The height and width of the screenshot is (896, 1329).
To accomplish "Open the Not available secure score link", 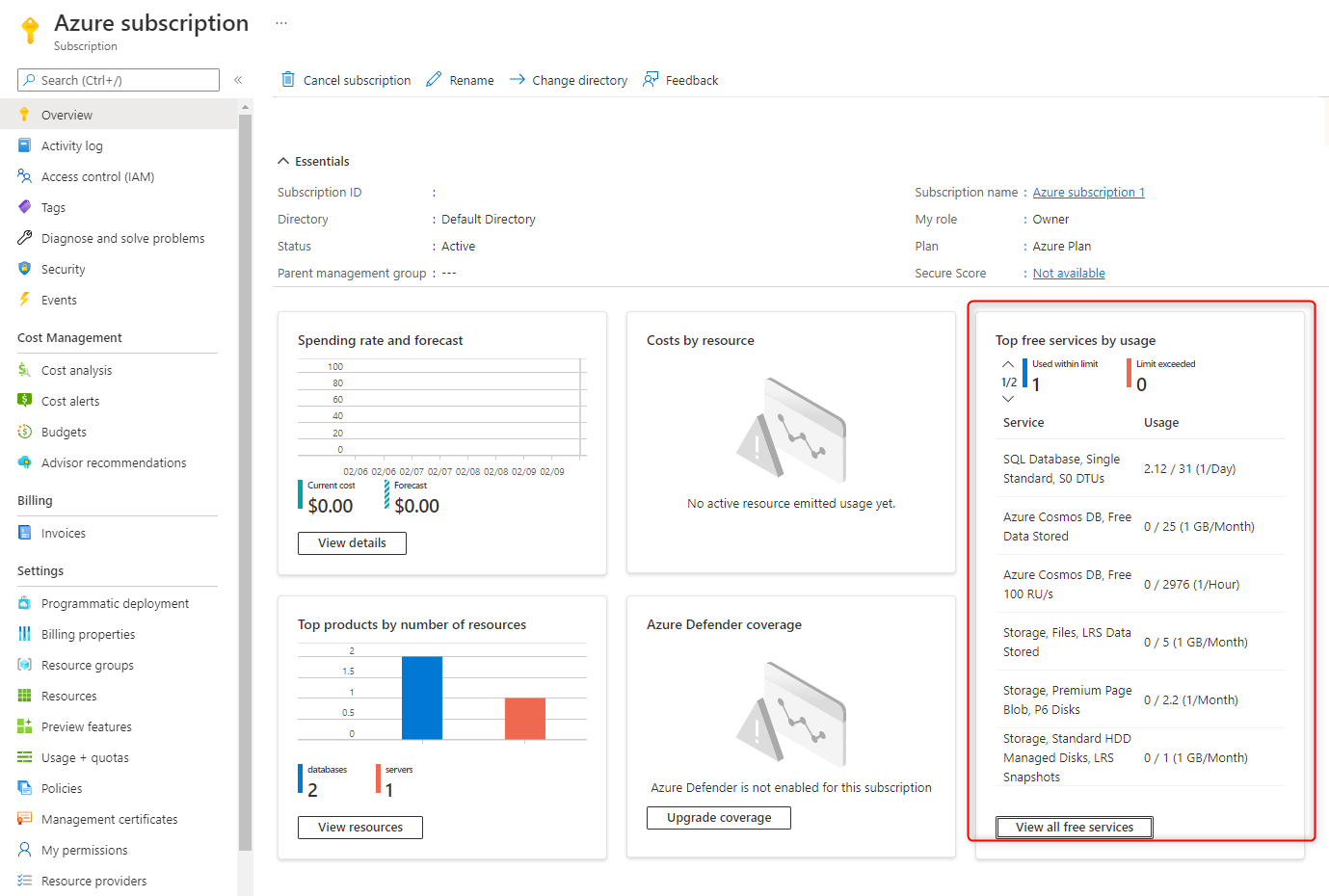I will pyautogui.click(x=1068, y=273).
